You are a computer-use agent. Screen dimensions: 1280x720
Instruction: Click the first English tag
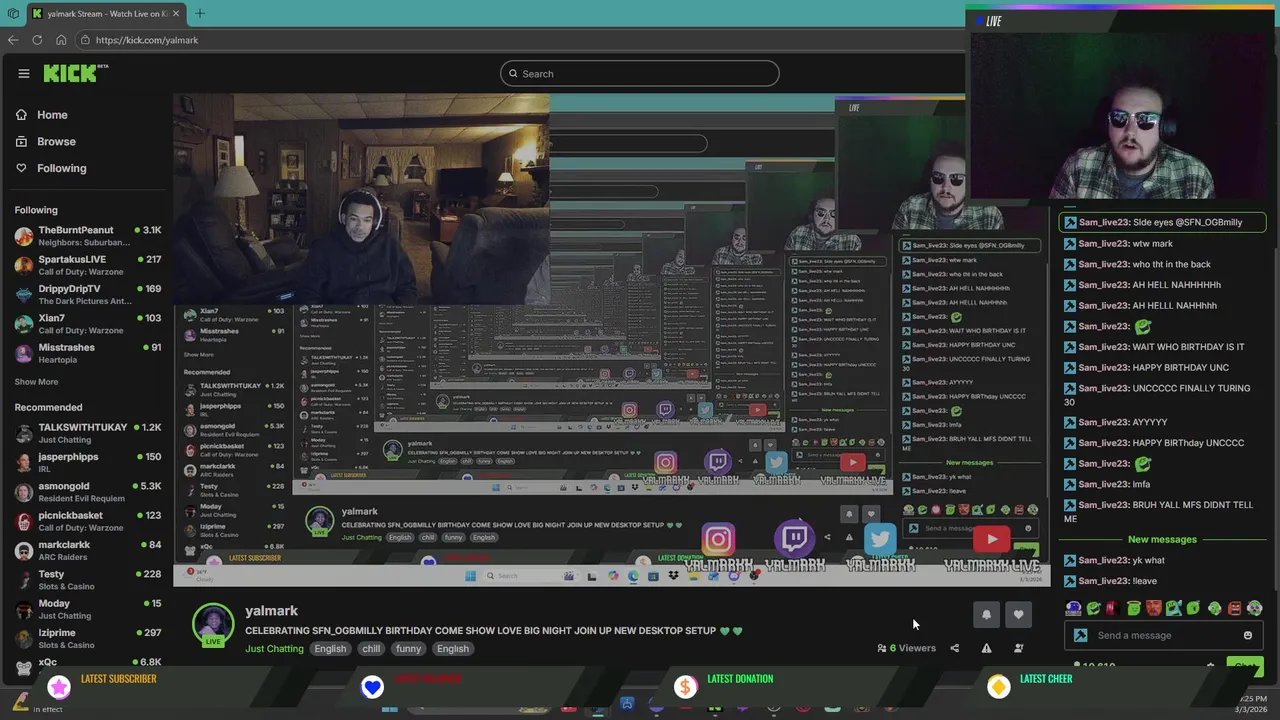tap(330, 648)
